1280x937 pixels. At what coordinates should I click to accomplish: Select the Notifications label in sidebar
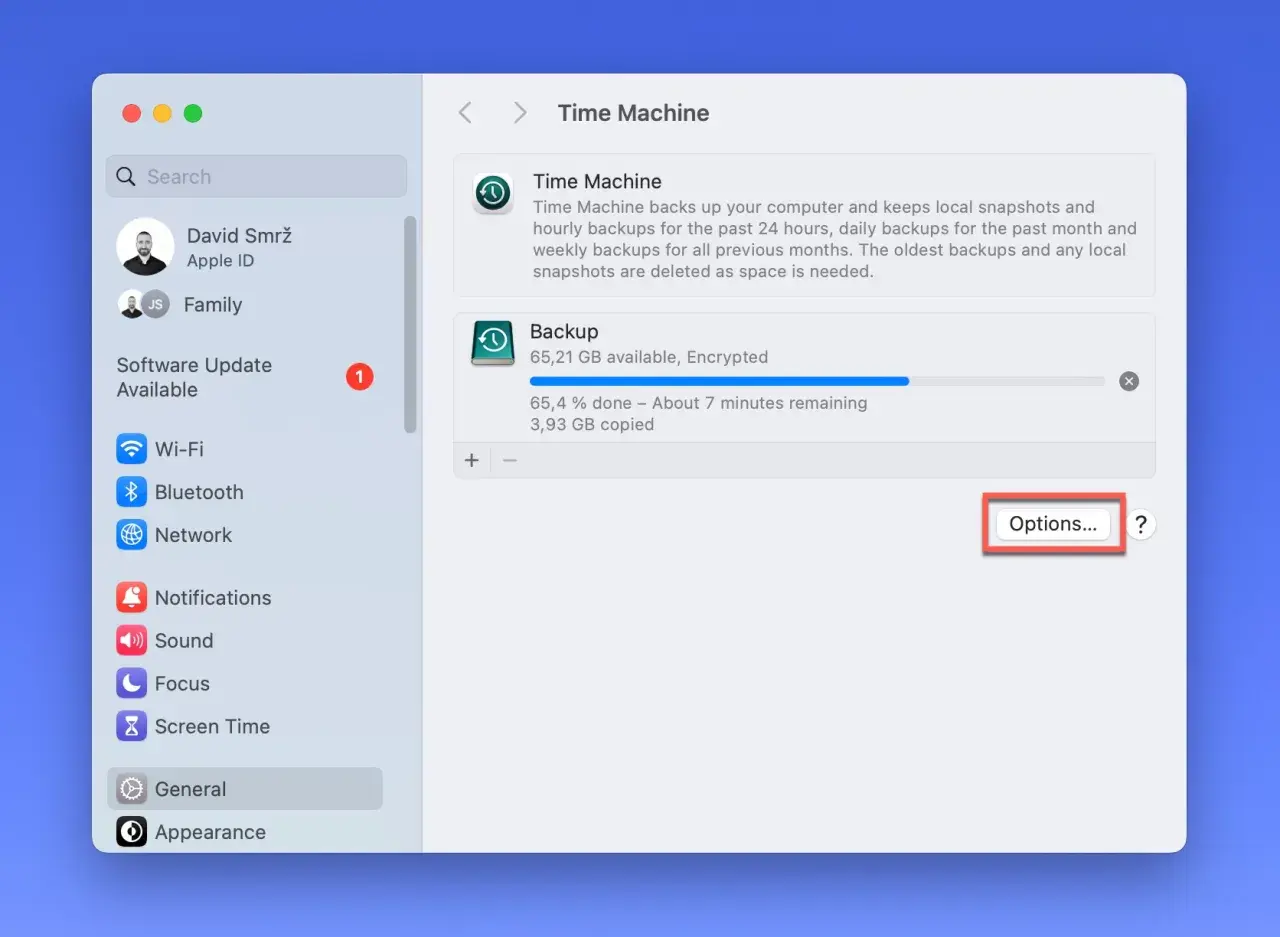coord(213,598)
